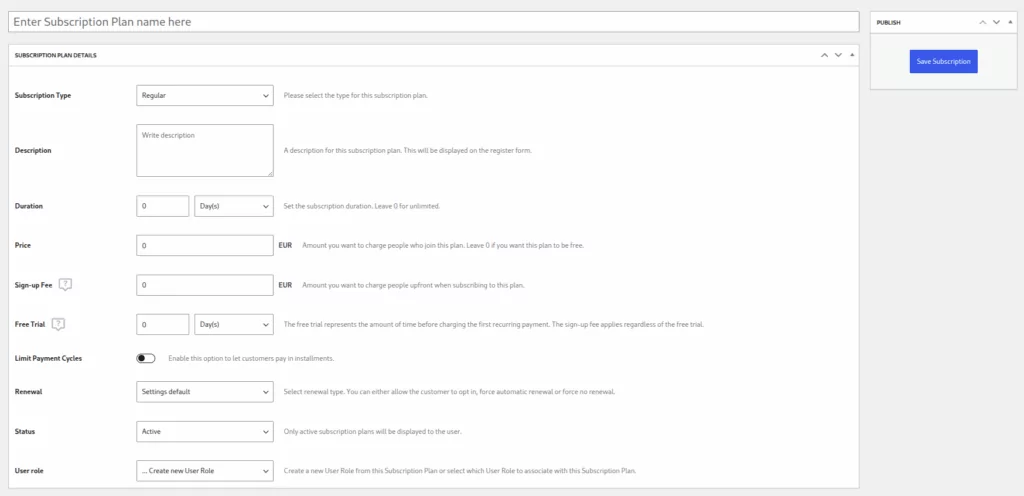Click the EUR label beside Price
This screenshot has width=1024, height=496.
(285, 245)
